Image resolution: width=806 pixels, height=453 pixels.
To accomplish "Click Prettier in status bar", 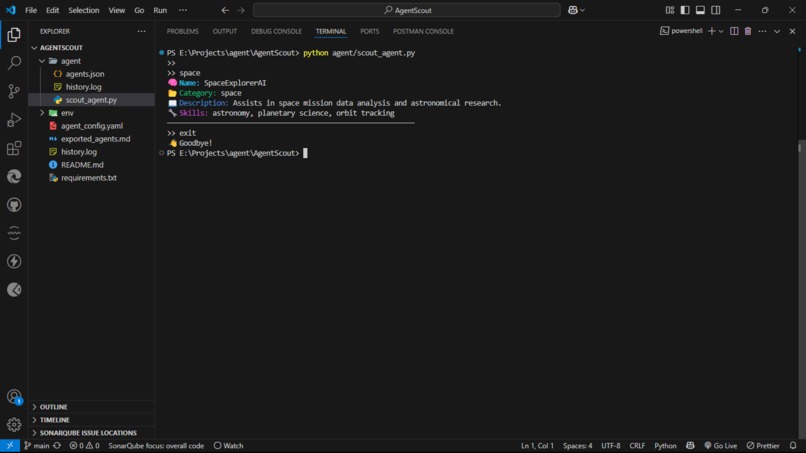I will 763,446.
